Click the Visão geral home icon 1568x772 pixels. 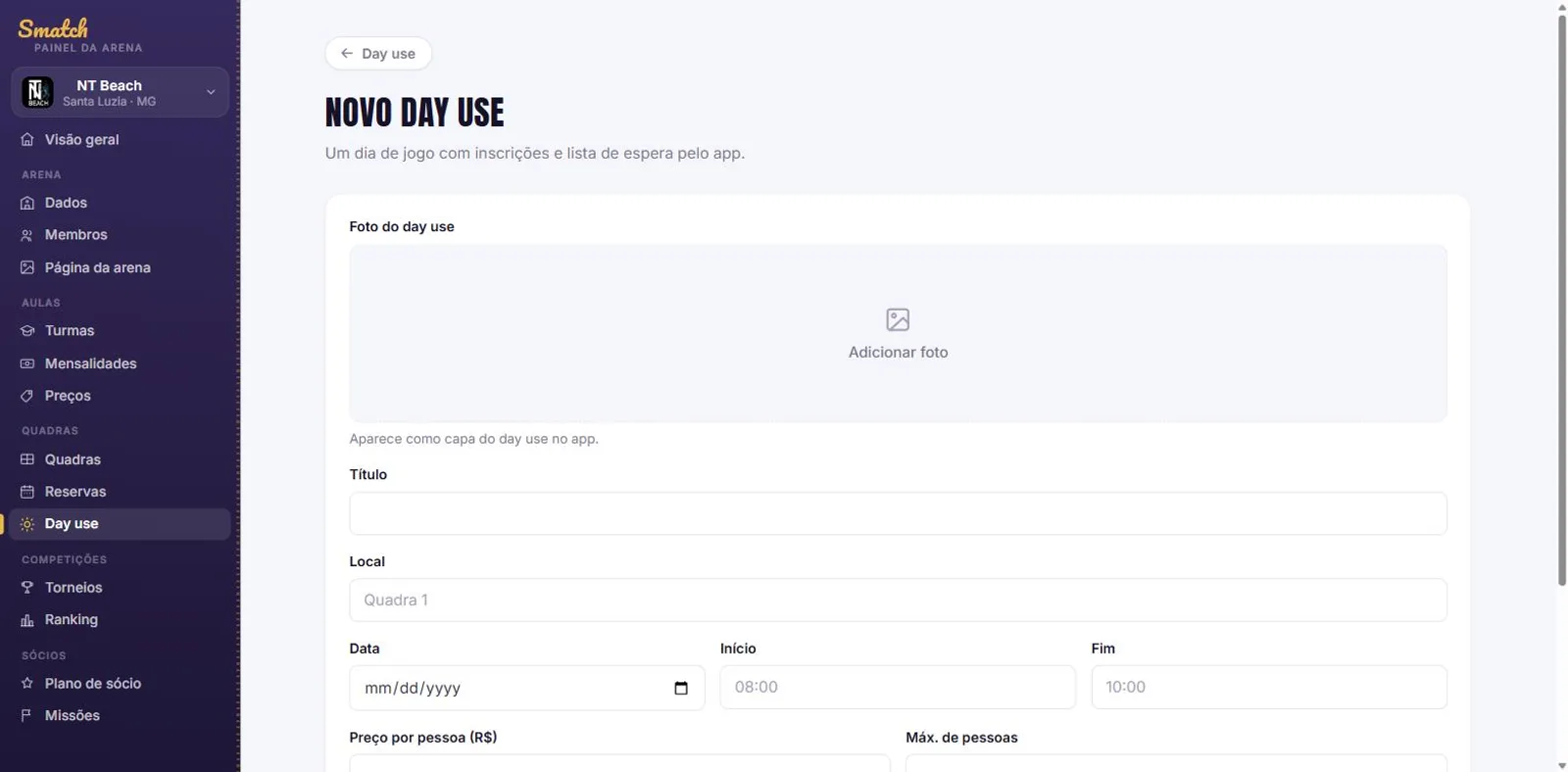tap(27, 140)
